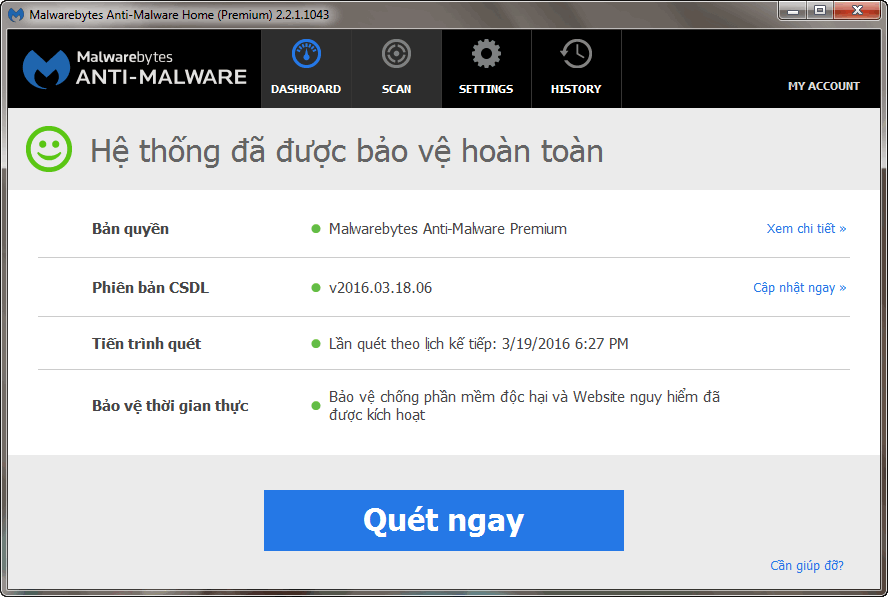The image size is (888, 597).
Task: Click green status dot beside Lần quét theo lịch
Action: click(x=316, y=344)
